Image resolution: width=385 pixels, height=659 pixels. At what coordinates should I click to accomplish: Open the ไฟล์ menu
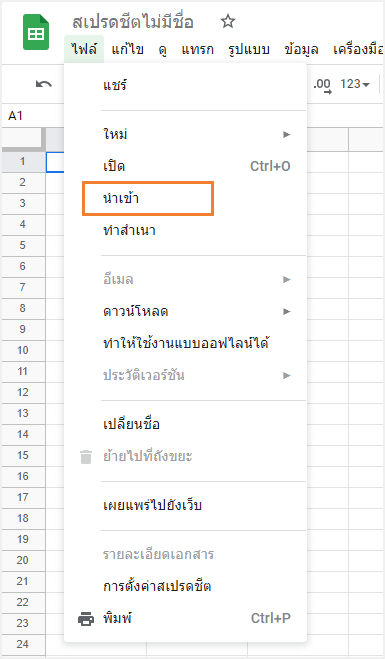(84, 49)
